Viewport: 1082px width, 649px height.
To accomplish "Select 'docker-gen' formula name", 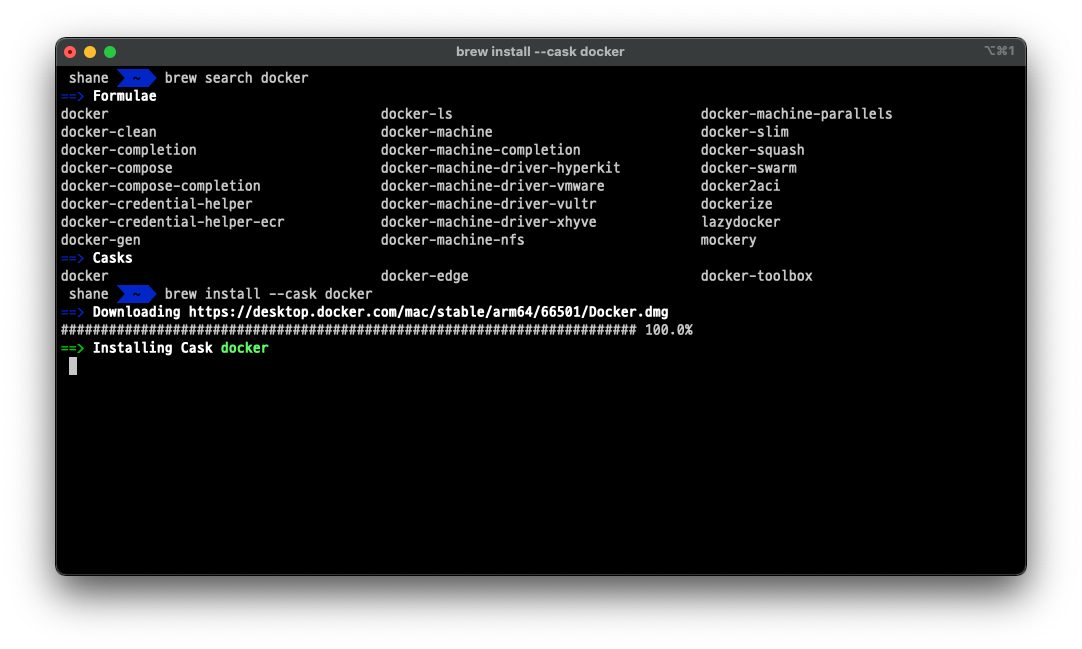I will point(101,240).
